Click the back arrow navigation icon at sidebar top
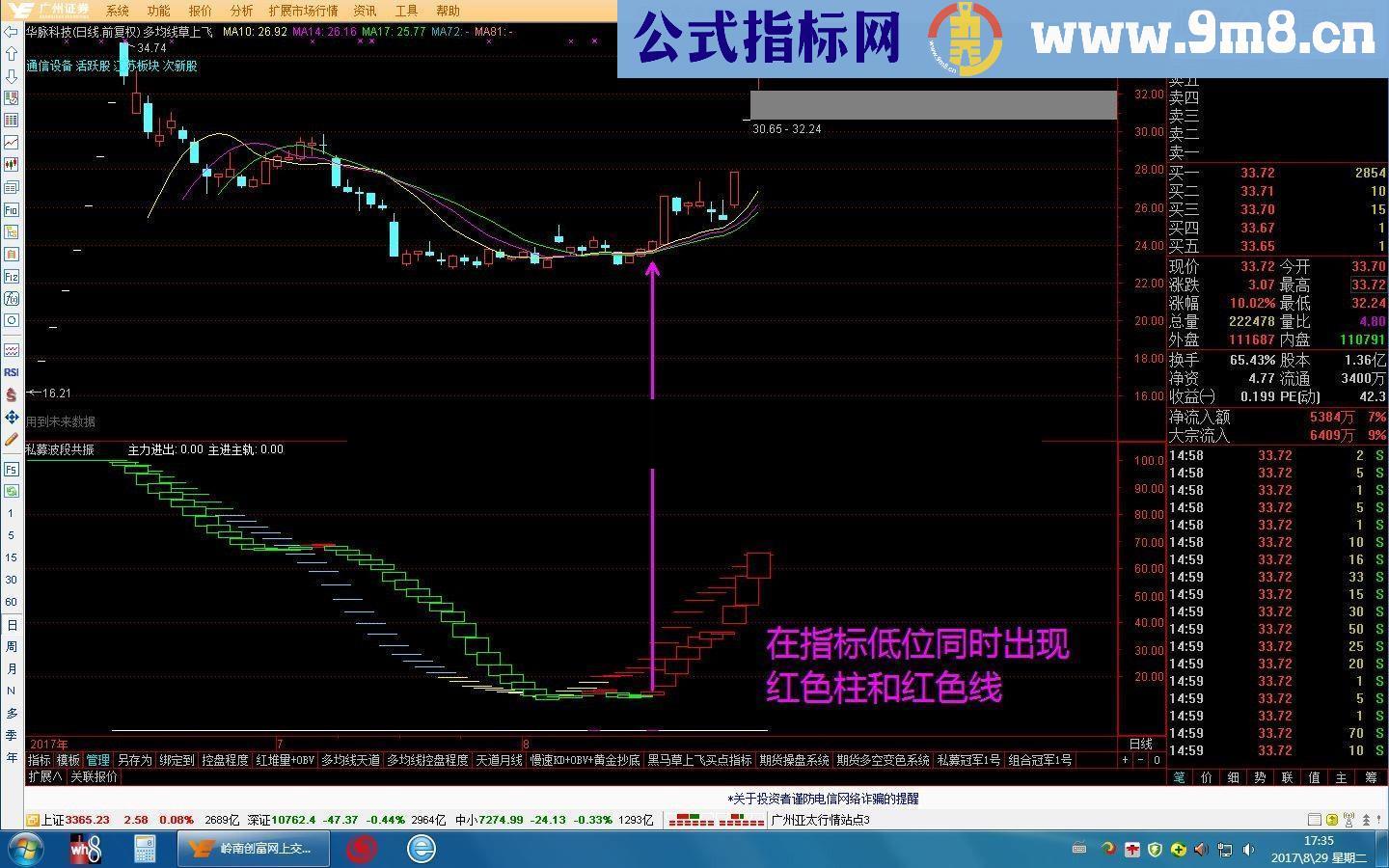The width and height of the screenshot is (1389, 868). pos(12,30)
